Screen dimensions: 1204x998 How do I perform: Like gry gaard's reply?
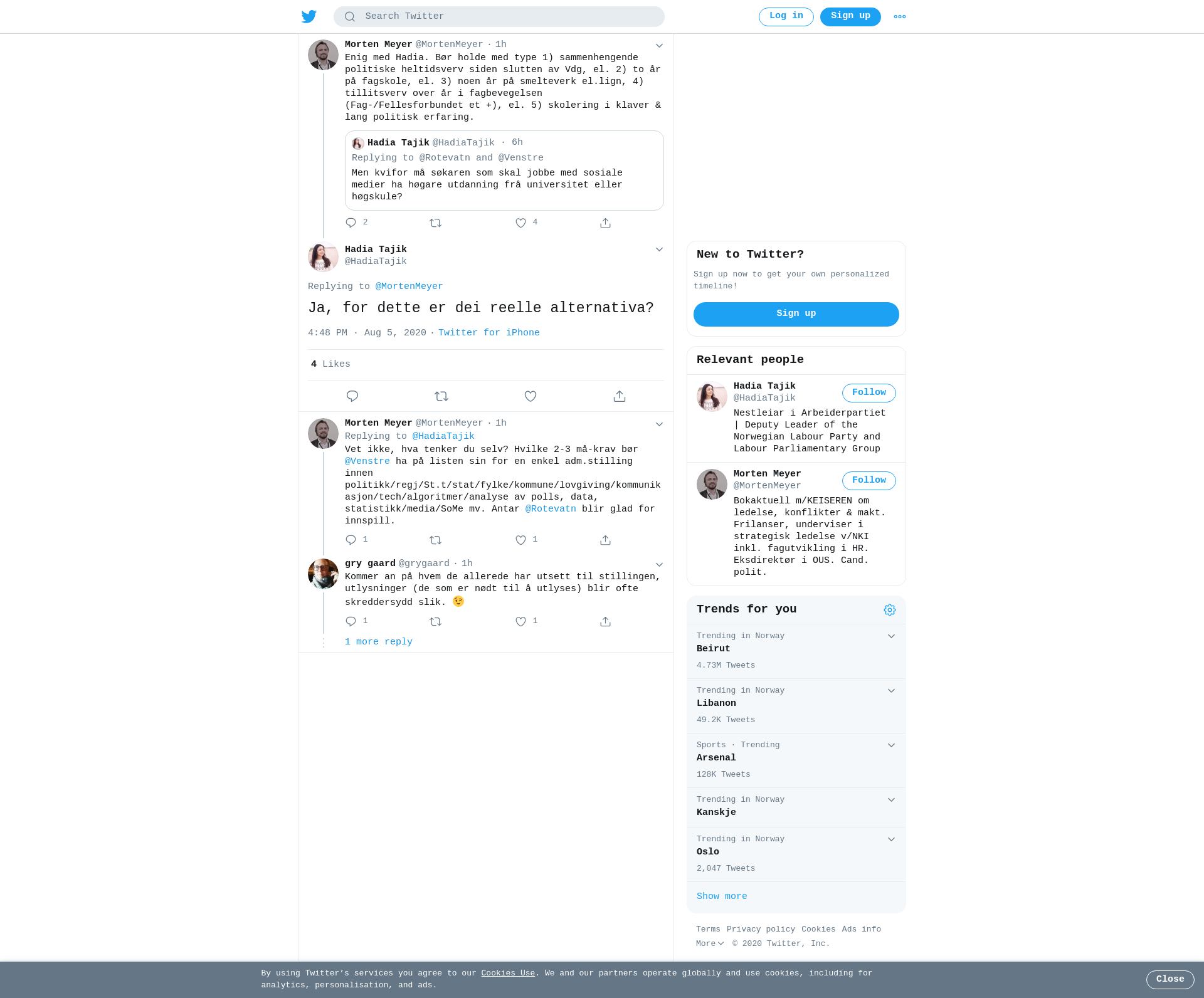[x=520, y=621]
